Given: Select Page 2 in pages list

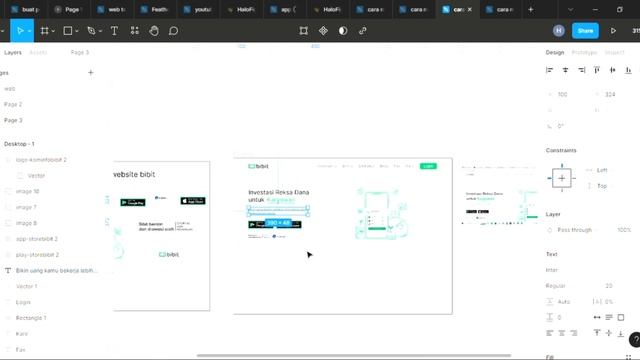Looking at the screenshot, I should click(x=13, y=104).
